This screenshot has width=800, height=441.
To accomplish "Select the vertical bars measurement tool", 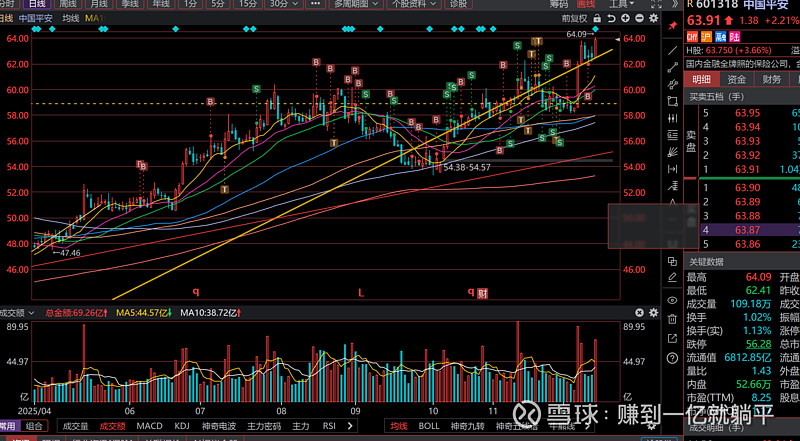I will [672, 118].
